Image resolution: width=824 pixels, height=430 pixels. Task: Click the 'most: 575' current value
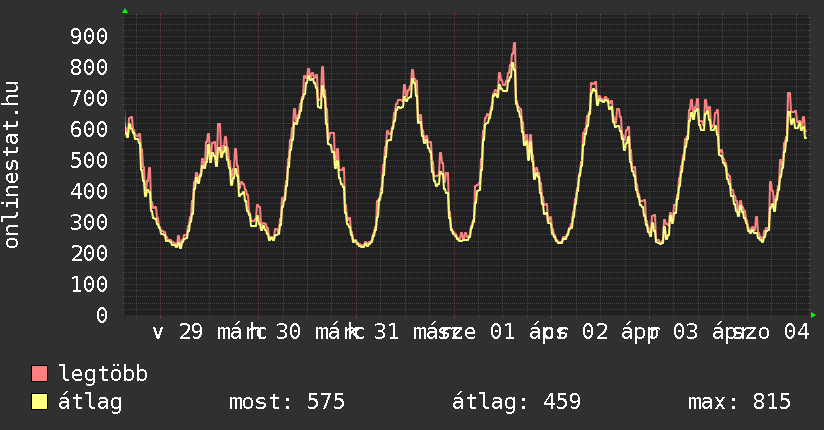point(287,402)
